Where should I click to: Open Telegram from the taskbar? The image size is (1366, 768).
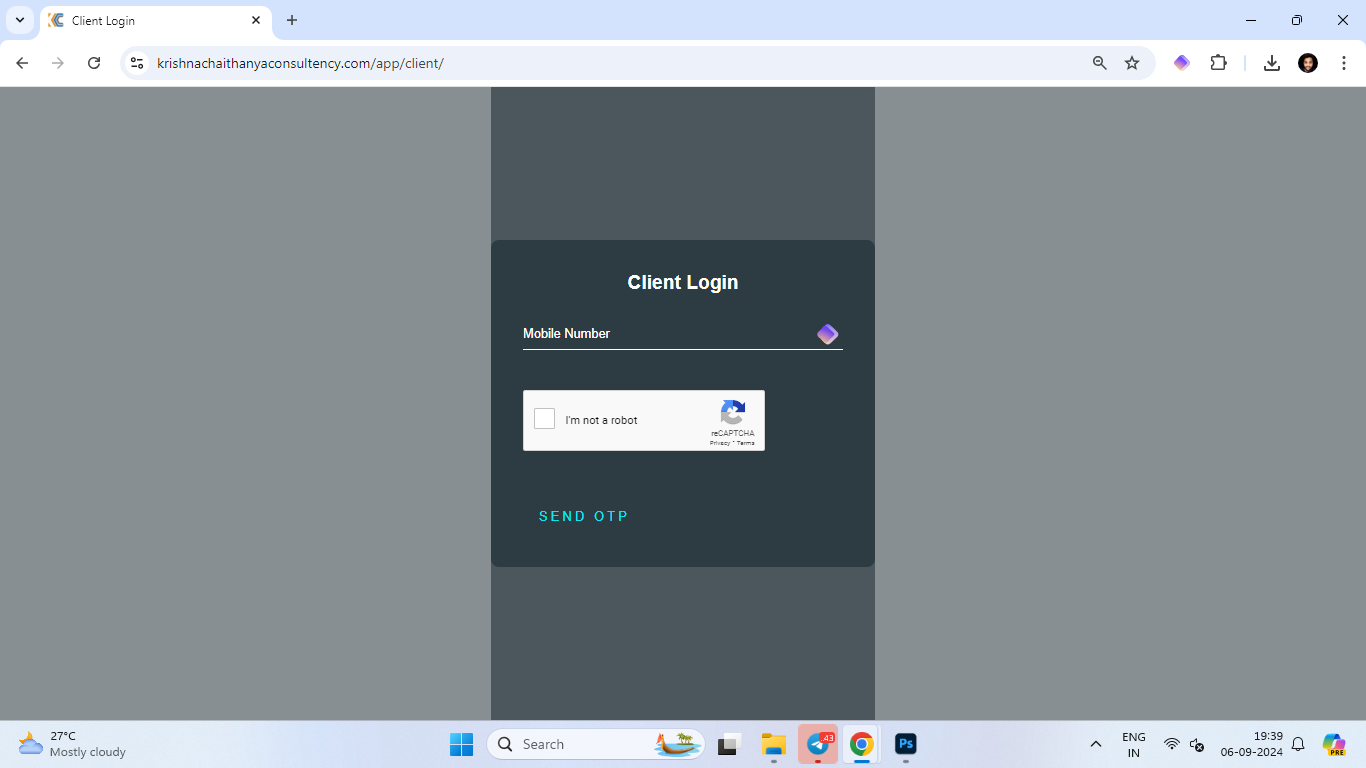pyautogui.click(x=818, y=744)
